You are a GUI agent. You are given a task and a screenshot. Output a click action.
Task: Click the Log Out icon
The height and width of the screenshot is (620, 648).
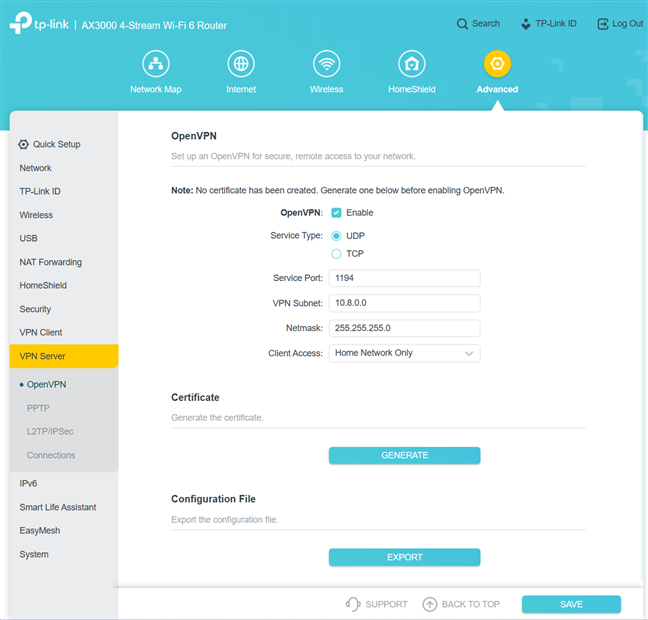603,24
